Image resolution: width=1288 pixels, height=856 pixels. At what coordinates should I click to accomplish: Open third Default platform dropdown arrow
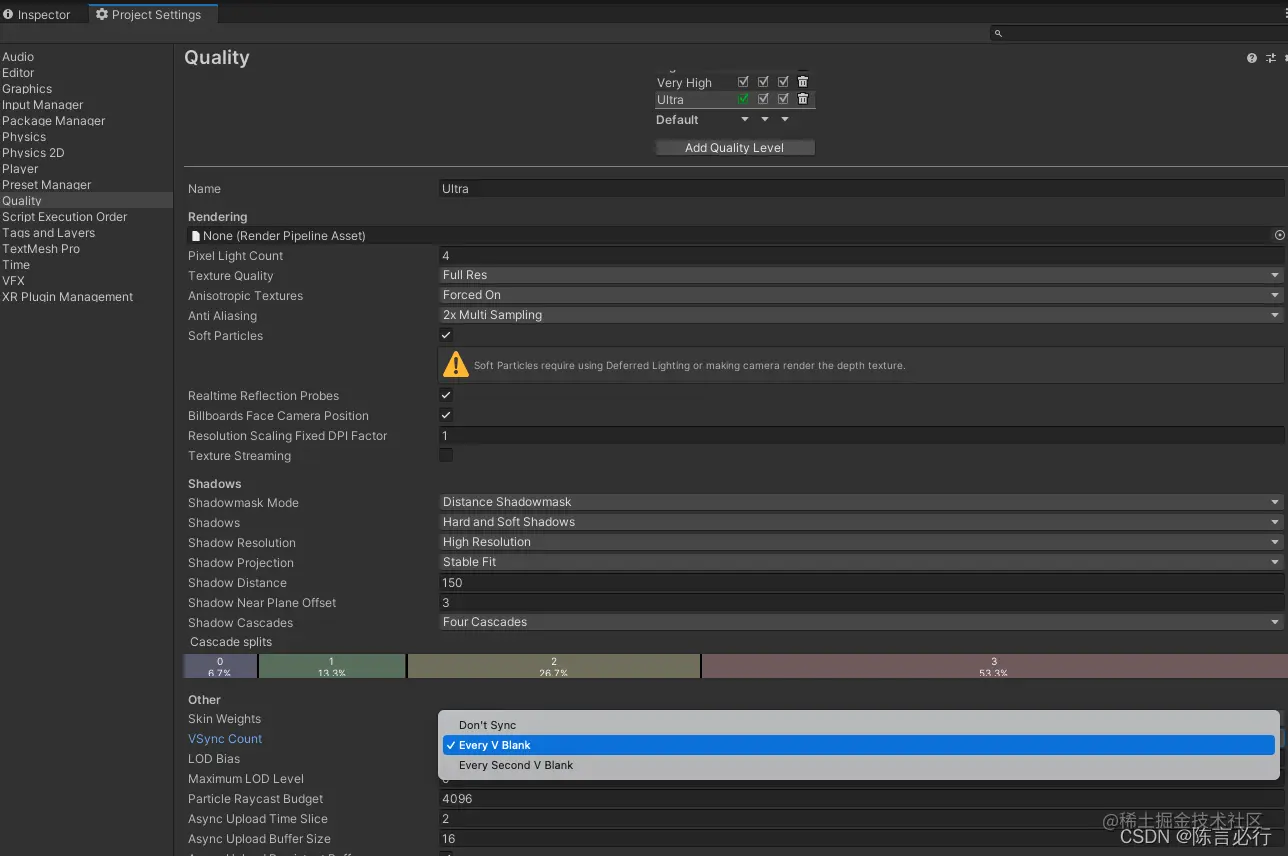pos(785,119)
